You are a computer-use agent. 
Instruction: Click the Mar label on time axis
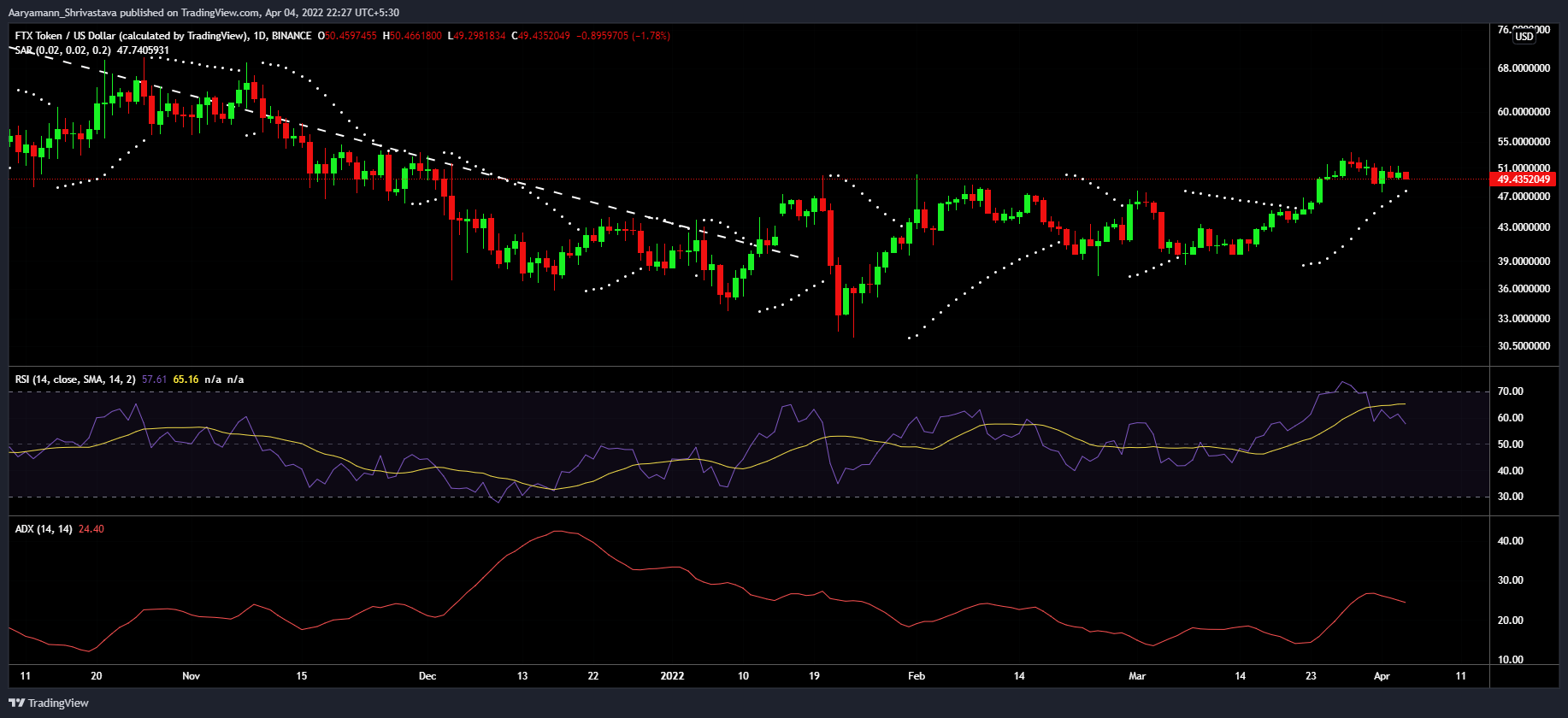pyautogui.click(x=1137, y=676)
